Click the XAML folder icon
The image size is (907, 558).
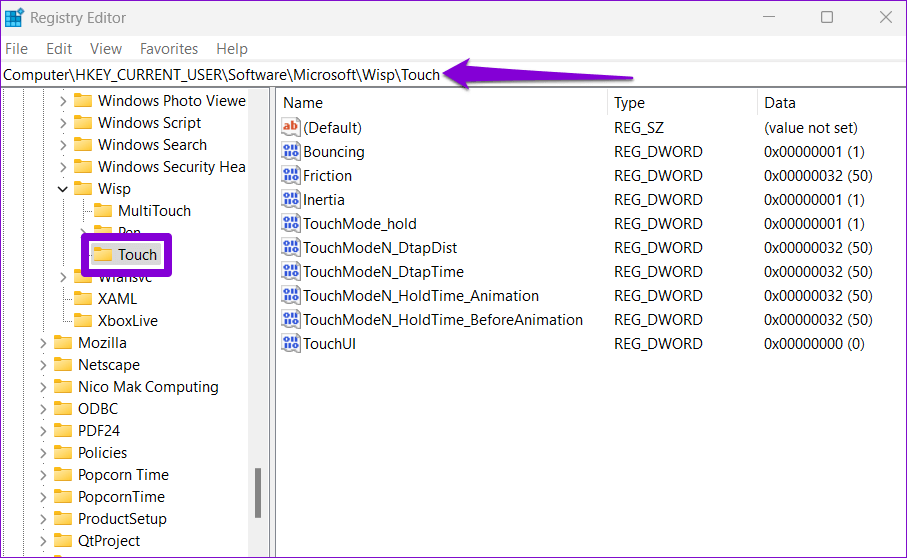click(83, 298)
